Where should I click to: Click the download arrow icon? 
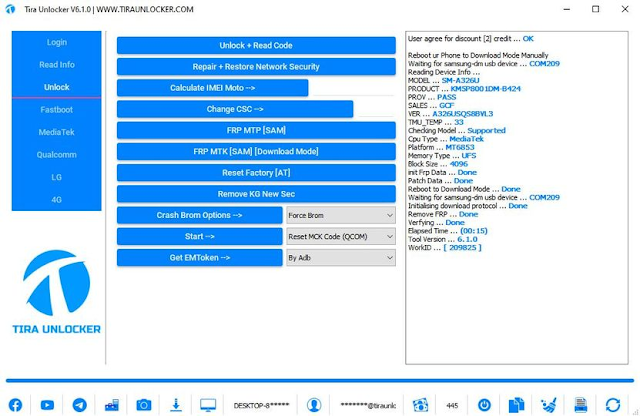[x=176, y=405]
